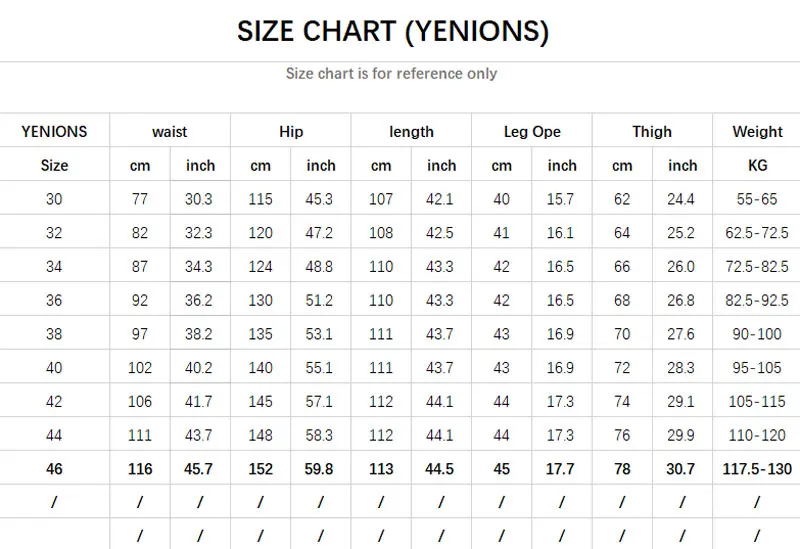Select thigh inch value 29.9
800x549 pixels.
[x=681, y=435]
